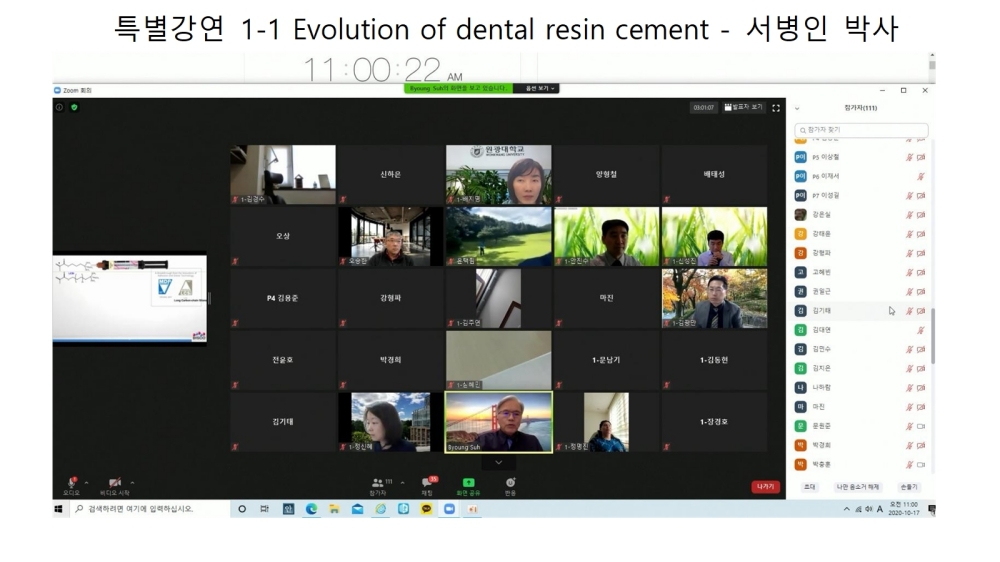Collapse participants panel with chevron
This screenshot has width=1000, height=562.
pos(797,108)
